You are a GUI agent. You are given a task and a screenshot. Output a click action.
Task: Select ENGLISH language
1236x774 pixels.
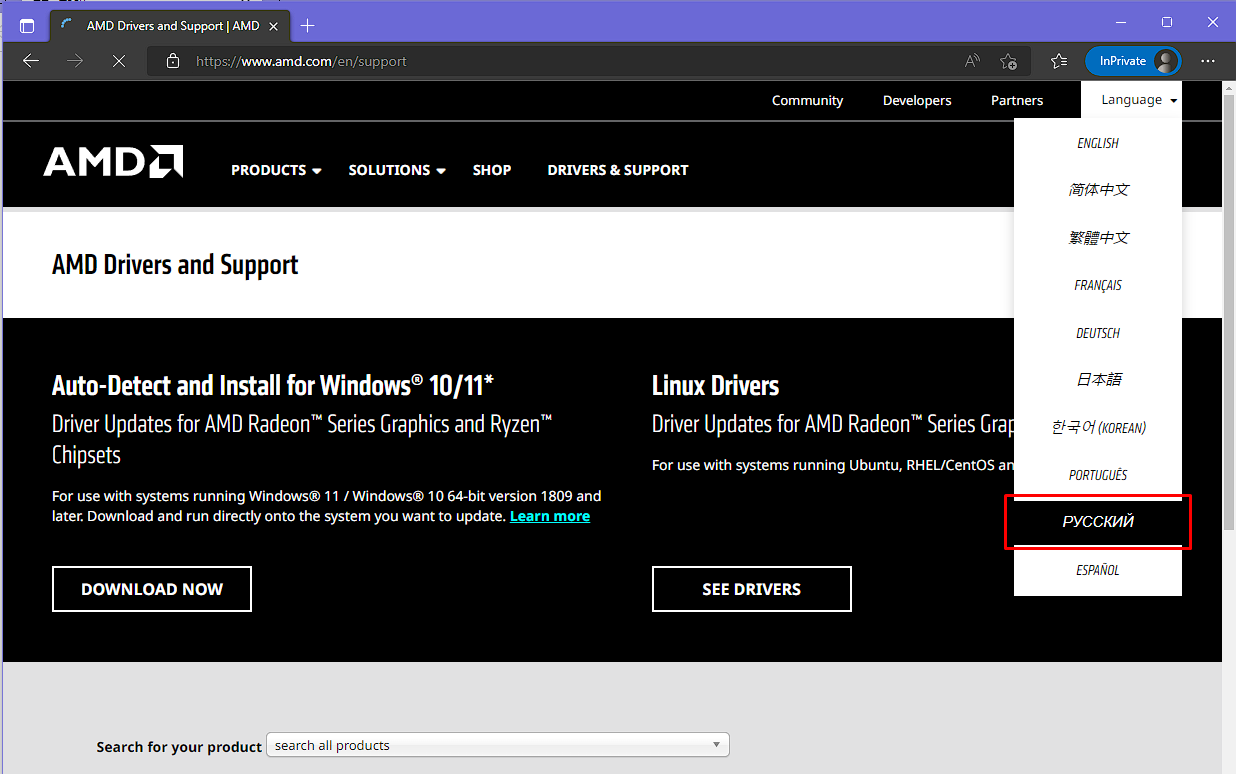pyautogui.click(x=1098, y=143)
